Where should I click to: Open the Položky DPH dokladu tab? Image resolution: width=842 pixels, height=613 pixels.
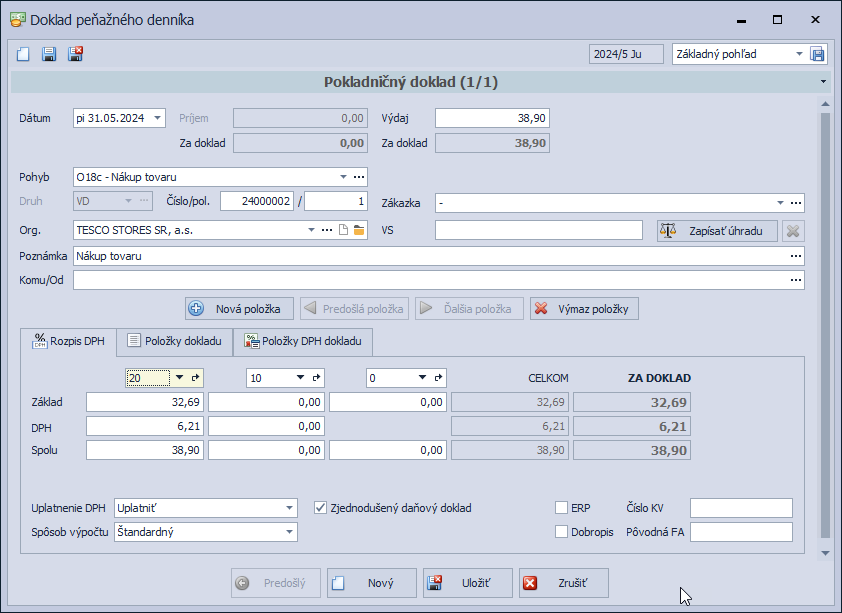304,341
